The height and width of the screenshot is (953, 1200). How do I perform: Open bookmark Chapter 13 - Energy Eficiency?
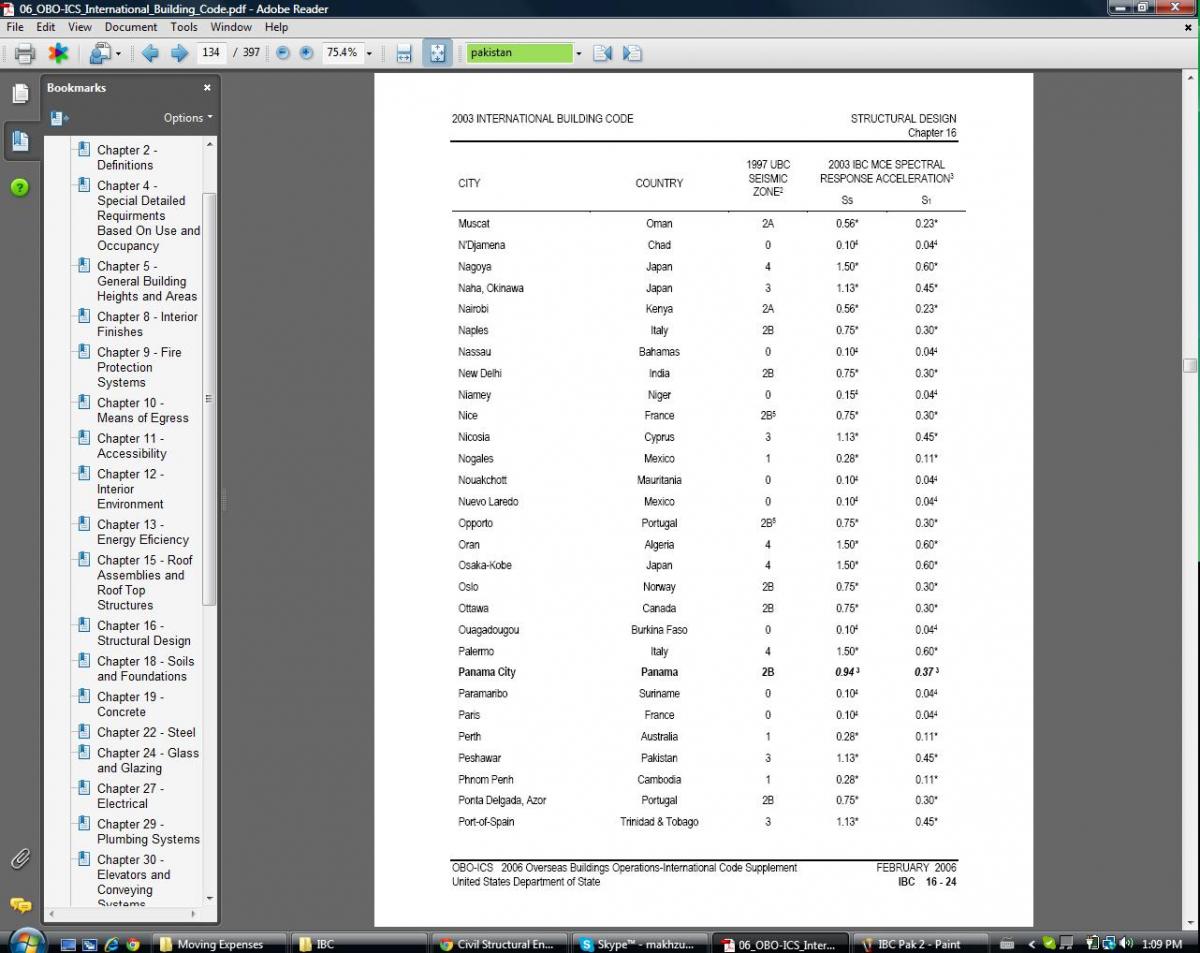tap(142, 532)
